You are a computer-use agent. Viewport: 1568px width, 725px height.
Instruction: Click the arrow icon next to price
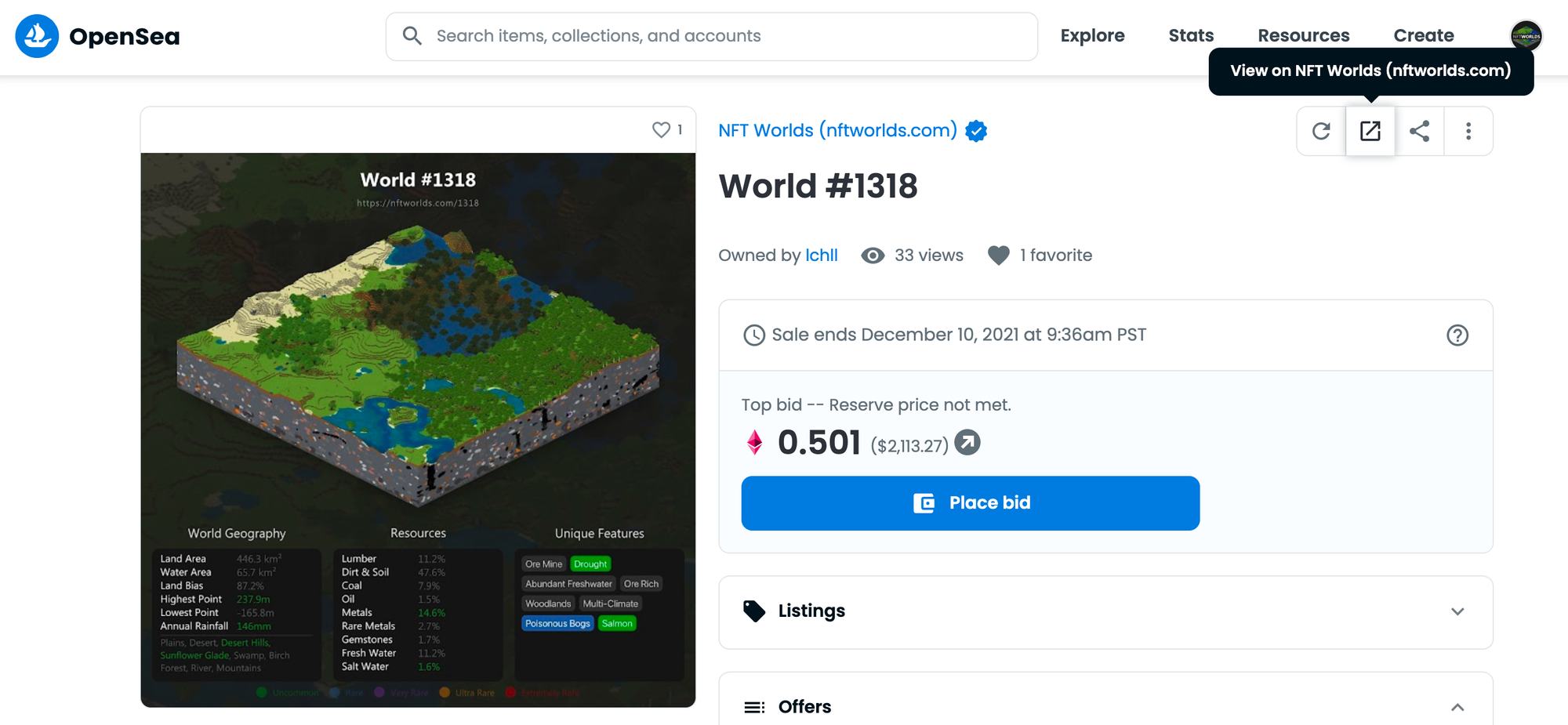[967, 443]
